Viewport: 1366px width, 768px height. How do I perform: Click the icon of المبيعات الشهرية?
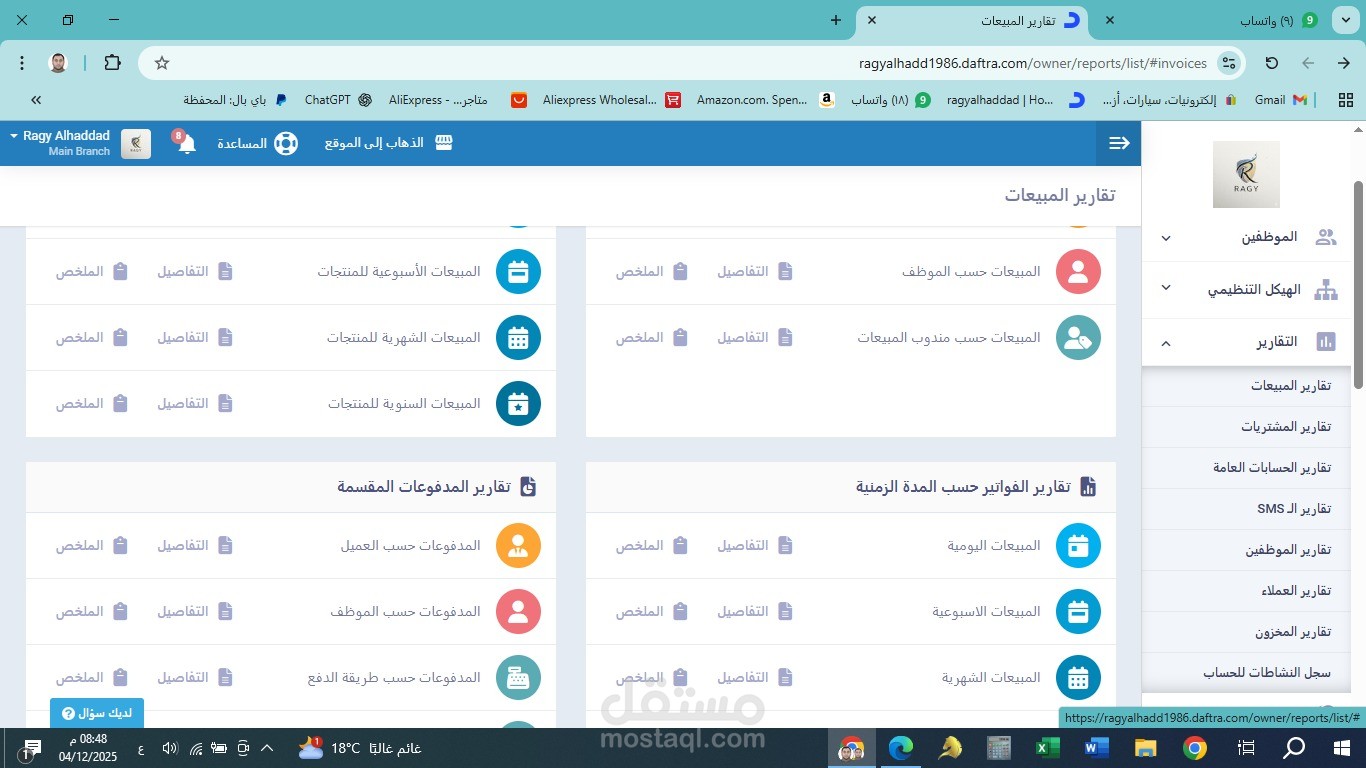[1078, 677]
